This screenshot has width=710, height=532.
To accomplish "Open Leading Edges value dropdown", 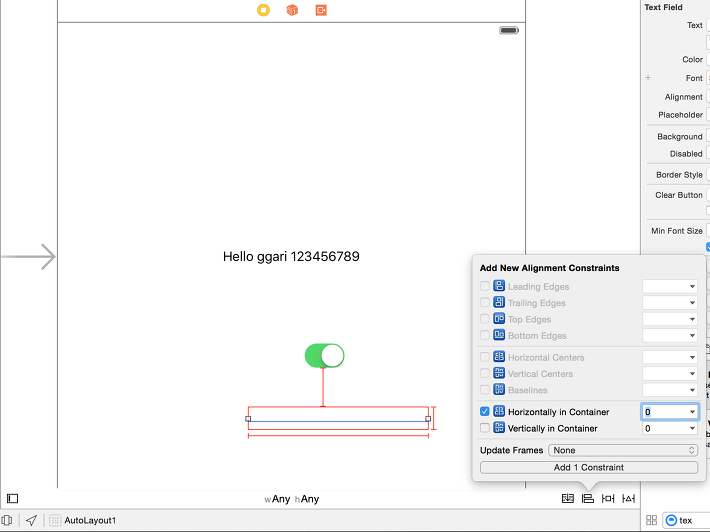I will click(x=692, y=286).
